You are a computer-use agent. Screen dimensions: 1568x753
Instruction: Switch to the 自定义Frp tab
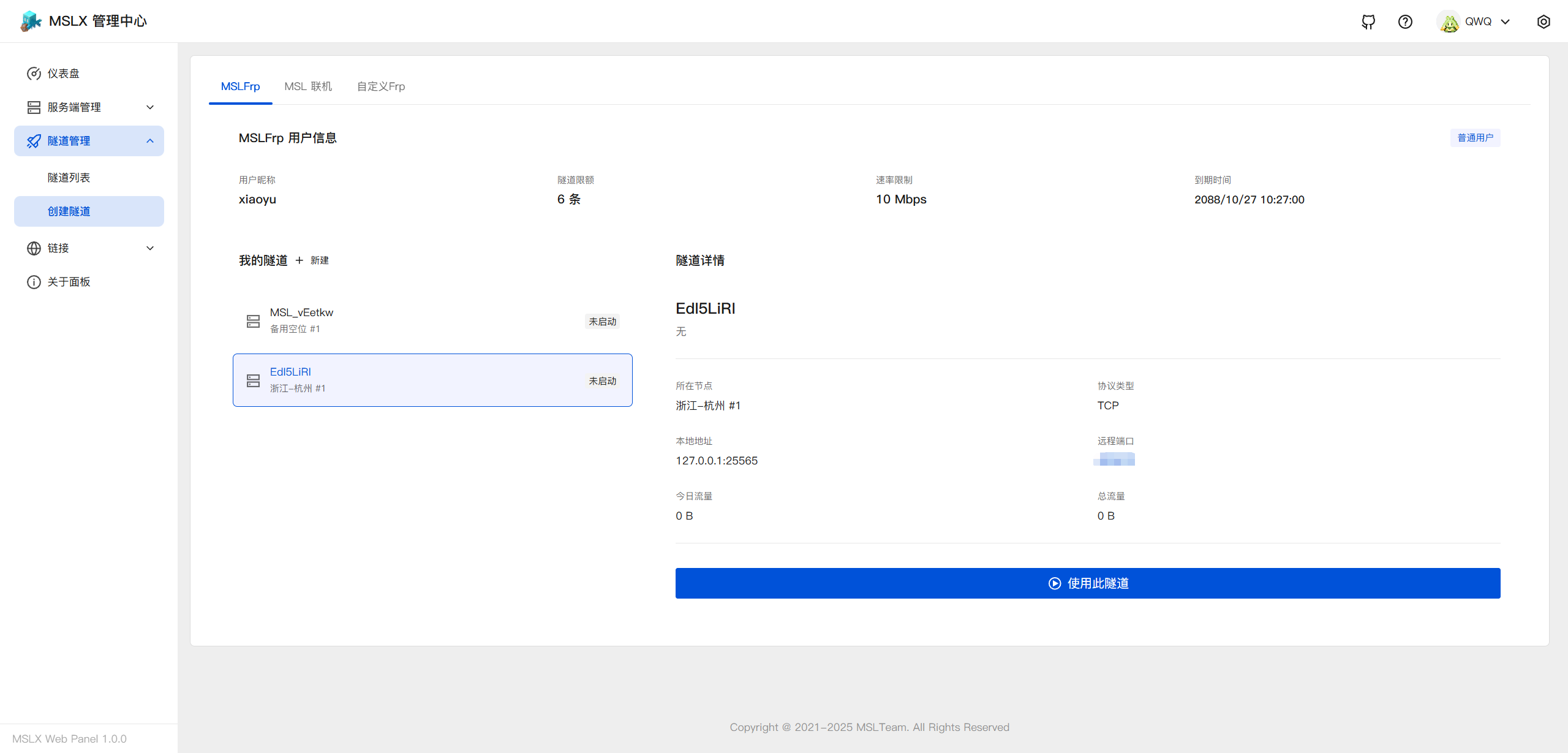click(x=381, y=86)
